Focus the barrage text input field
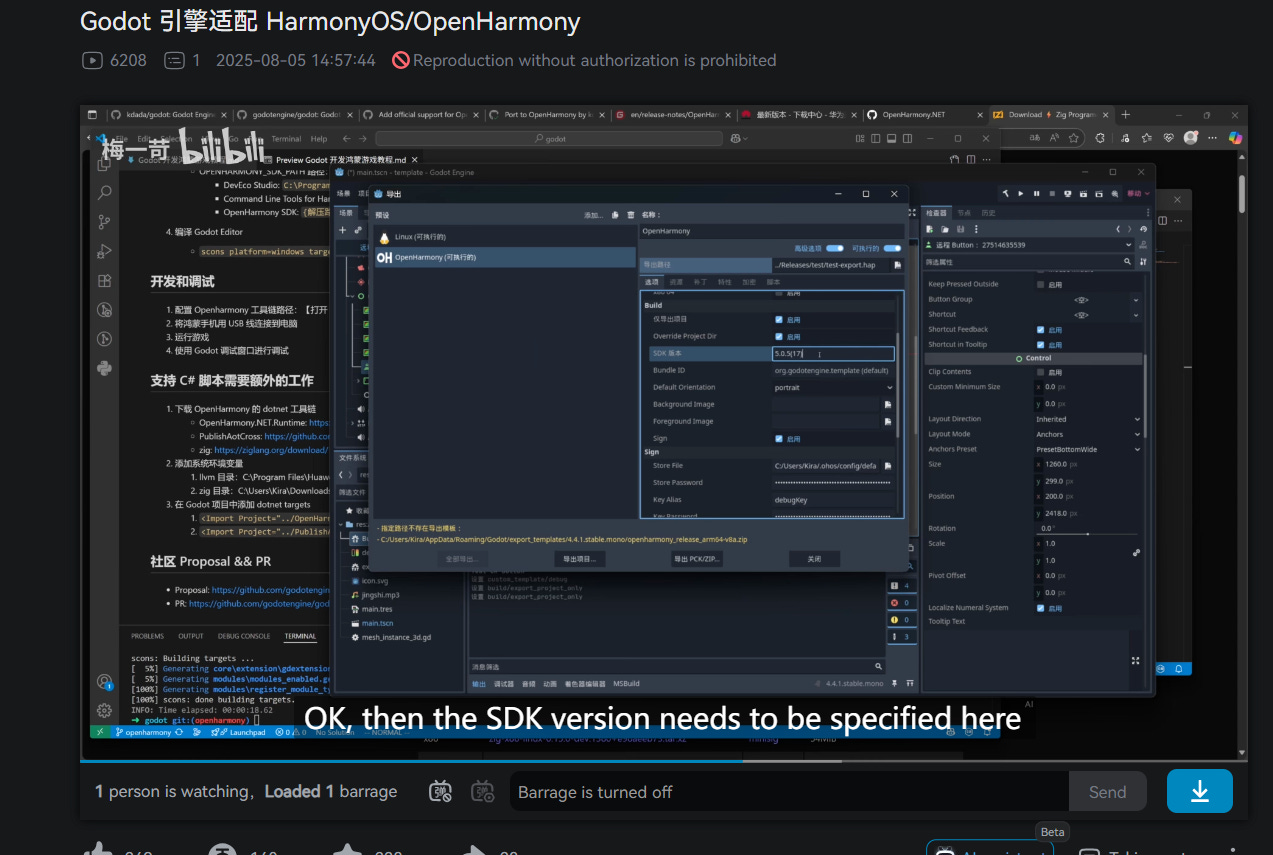Image resolution: width=1273 pixels, height=855 pixels. click(789, 791)
